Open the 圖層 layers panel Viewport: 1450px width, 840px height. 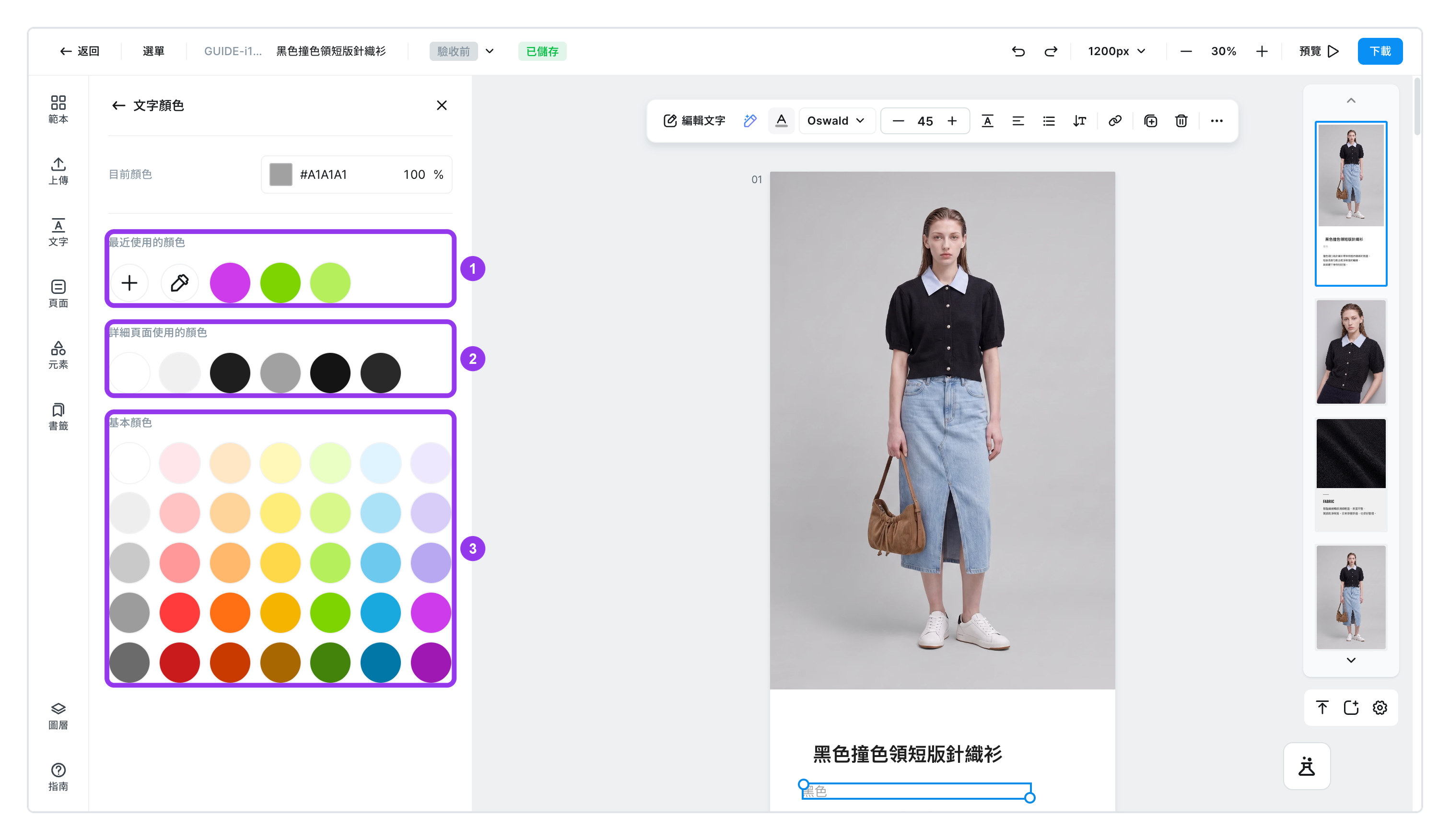pos(58,716)
